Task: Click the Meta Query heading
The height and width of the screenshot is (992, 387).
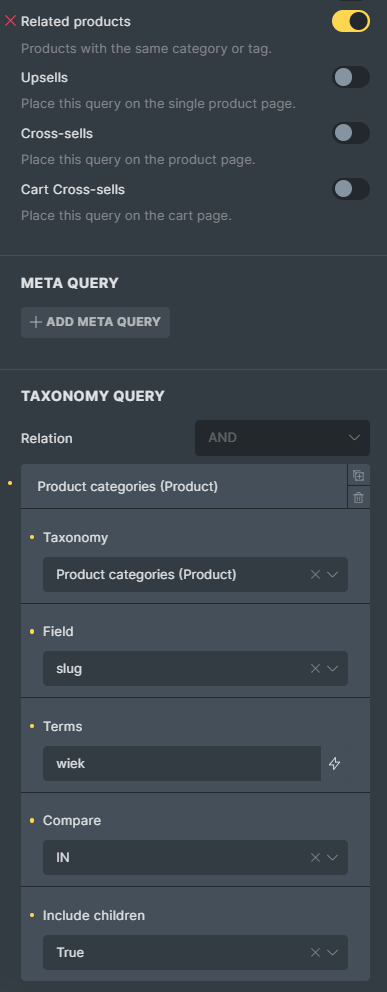Action: click(x=70, y=283)
